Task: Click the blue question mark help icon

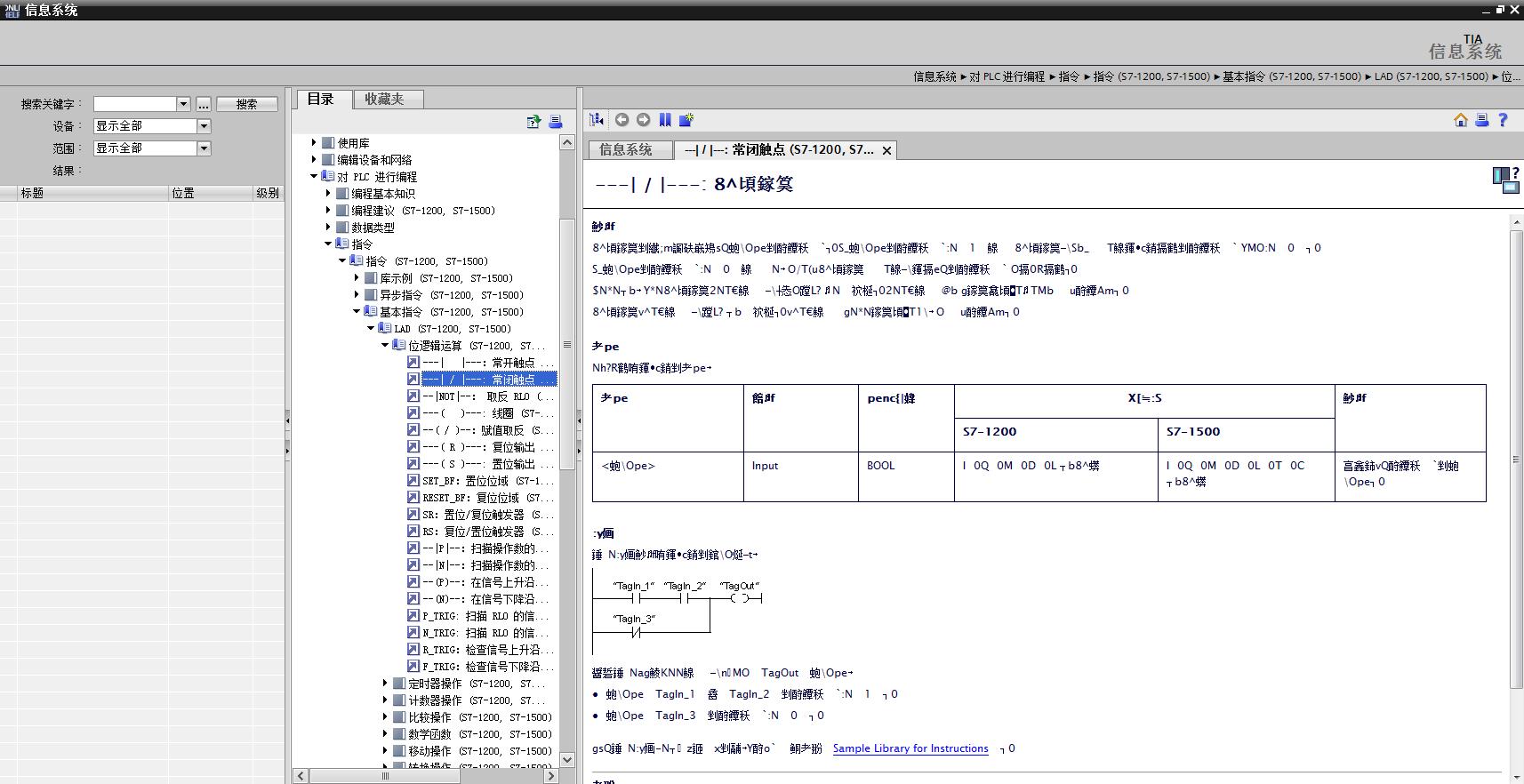Action: (1503, 120)
